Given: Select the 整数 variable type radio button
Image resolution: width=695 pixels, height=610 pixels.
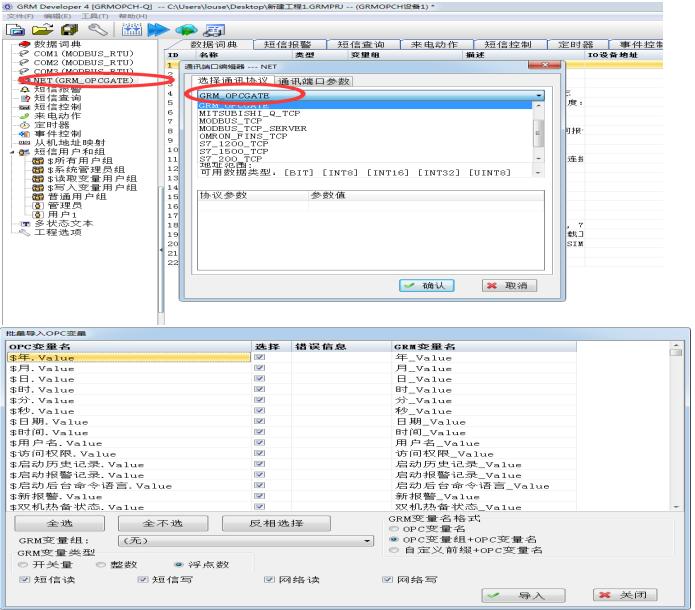Looking at the screenshot, I should (x=101, y=563).
